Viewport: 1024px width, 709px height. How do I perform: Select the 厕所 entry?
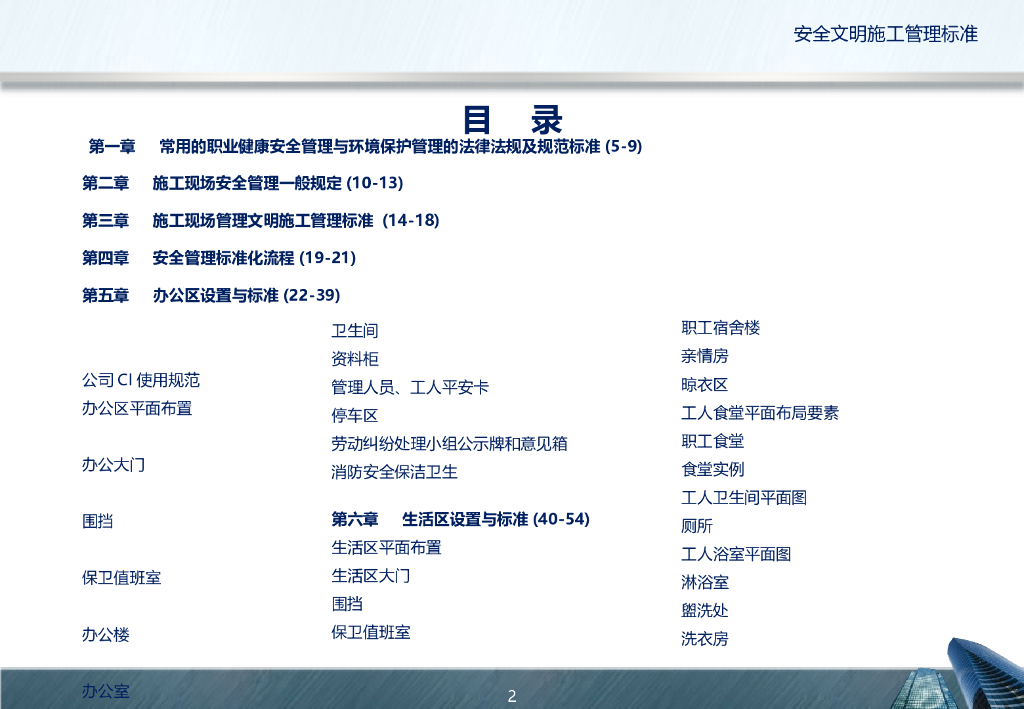tap(697, 526)
